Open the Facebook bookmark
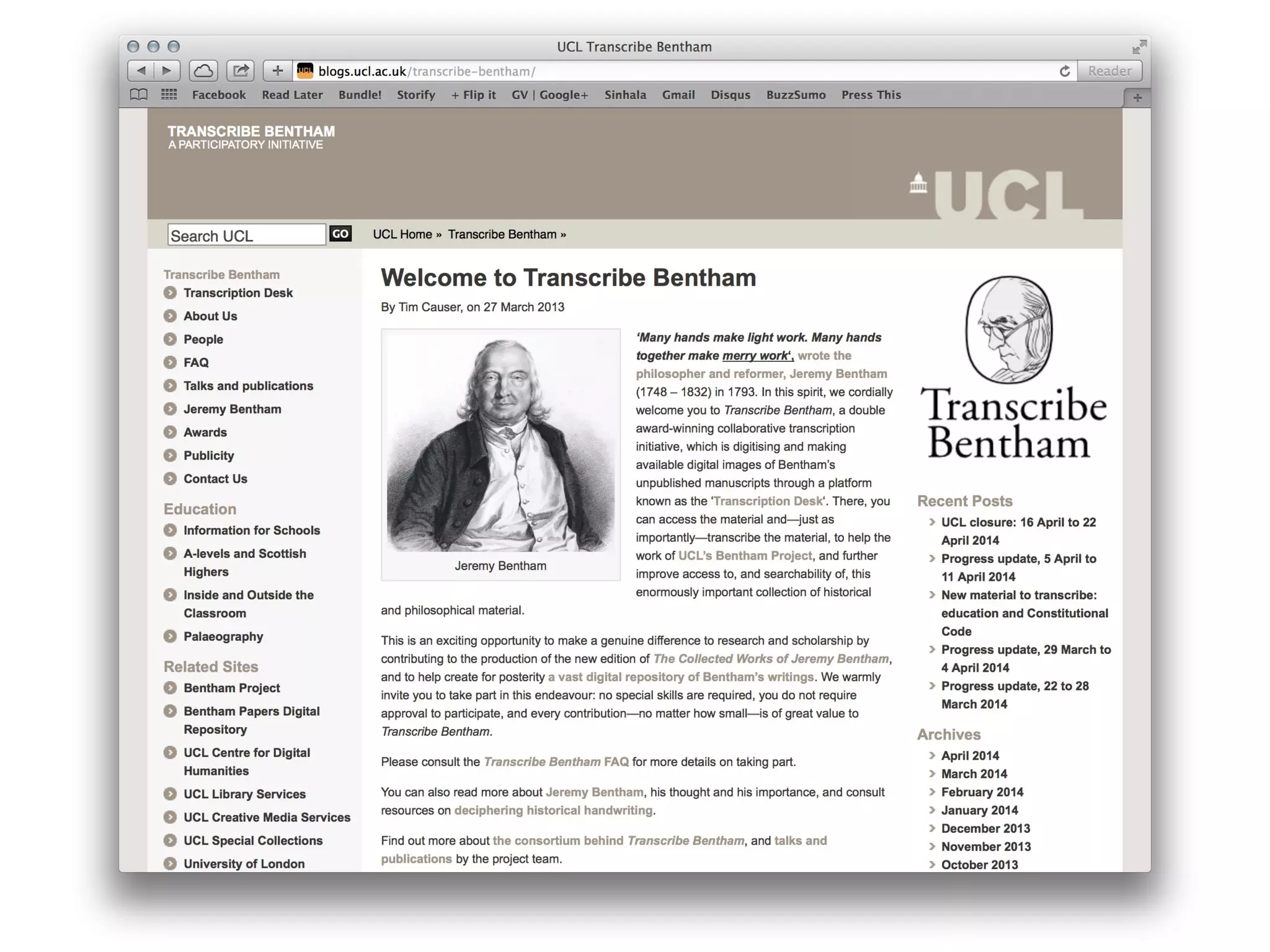 point(219,95)
